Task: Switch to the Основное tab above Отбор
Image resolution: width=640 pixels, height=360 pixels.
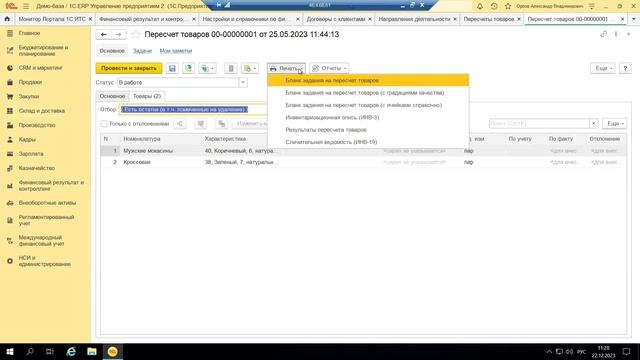Action: 112,96
